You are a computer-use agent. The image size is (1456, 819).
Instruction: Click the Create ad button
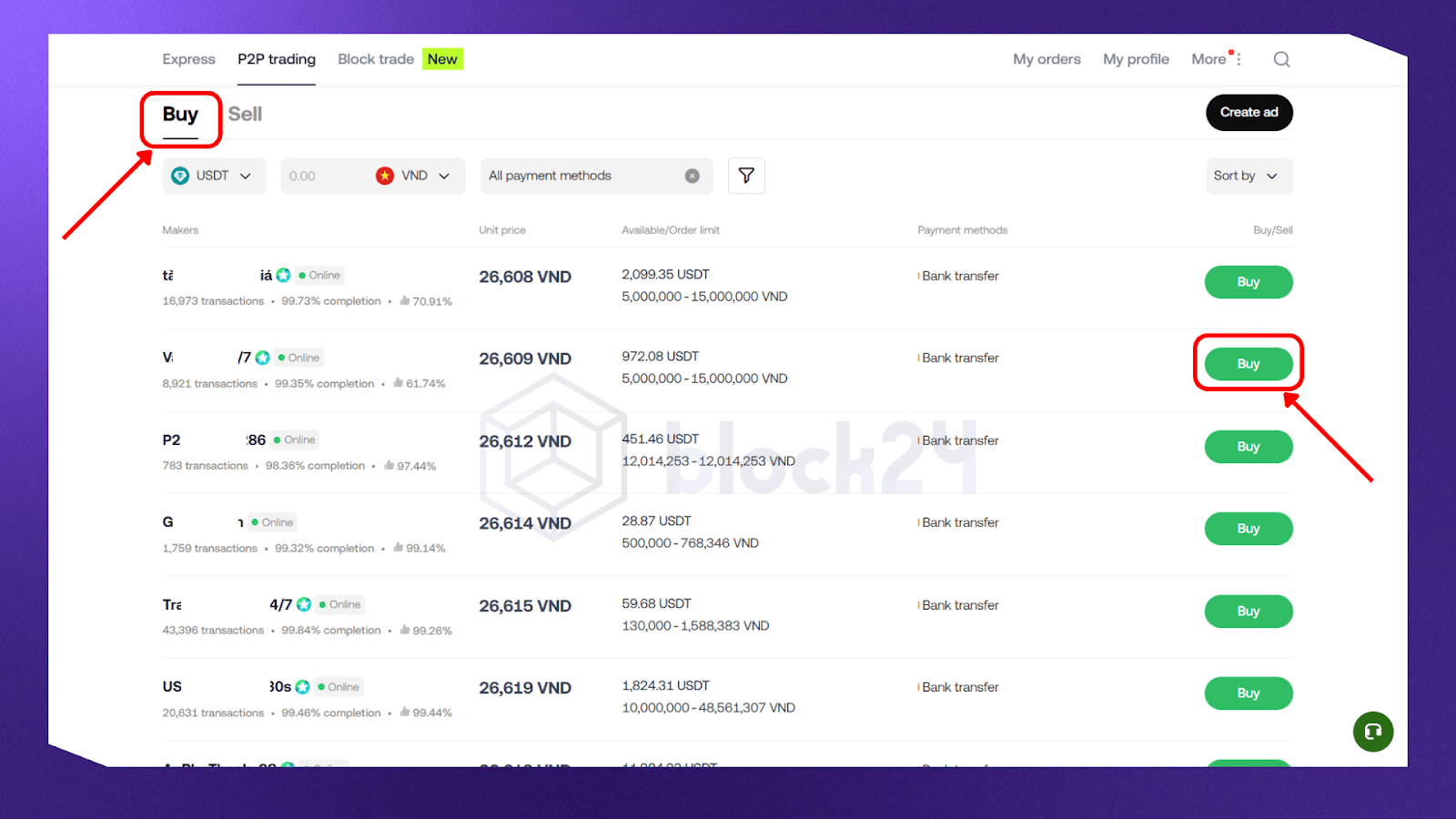click(x=1249, y=113)
